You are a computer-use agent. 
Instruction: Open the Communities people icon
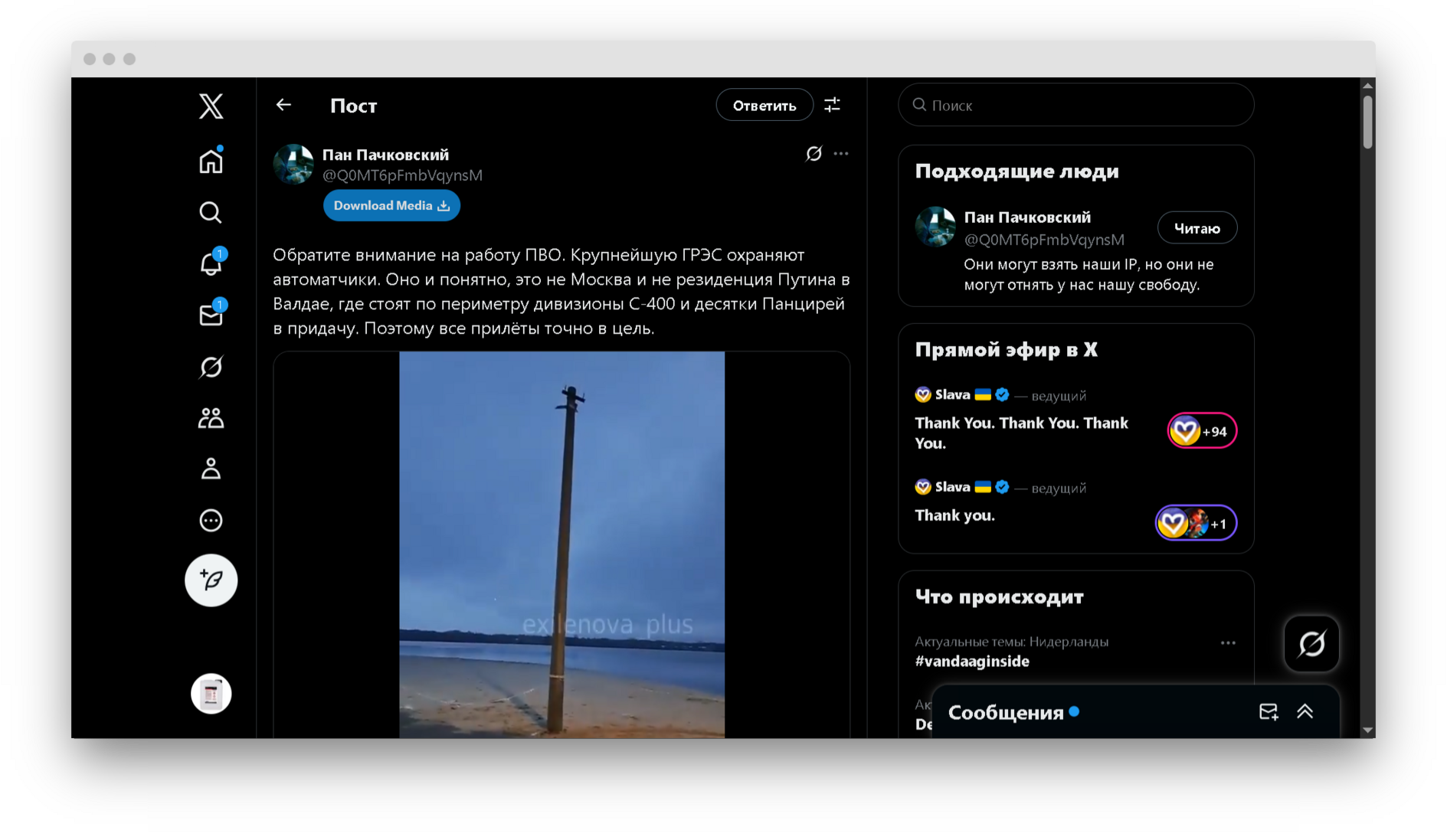(x=211, y=418)
